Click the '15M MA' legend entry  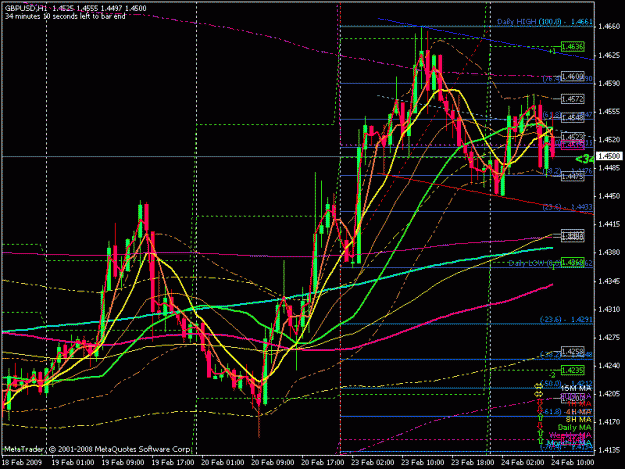click(x=576, y=389)
